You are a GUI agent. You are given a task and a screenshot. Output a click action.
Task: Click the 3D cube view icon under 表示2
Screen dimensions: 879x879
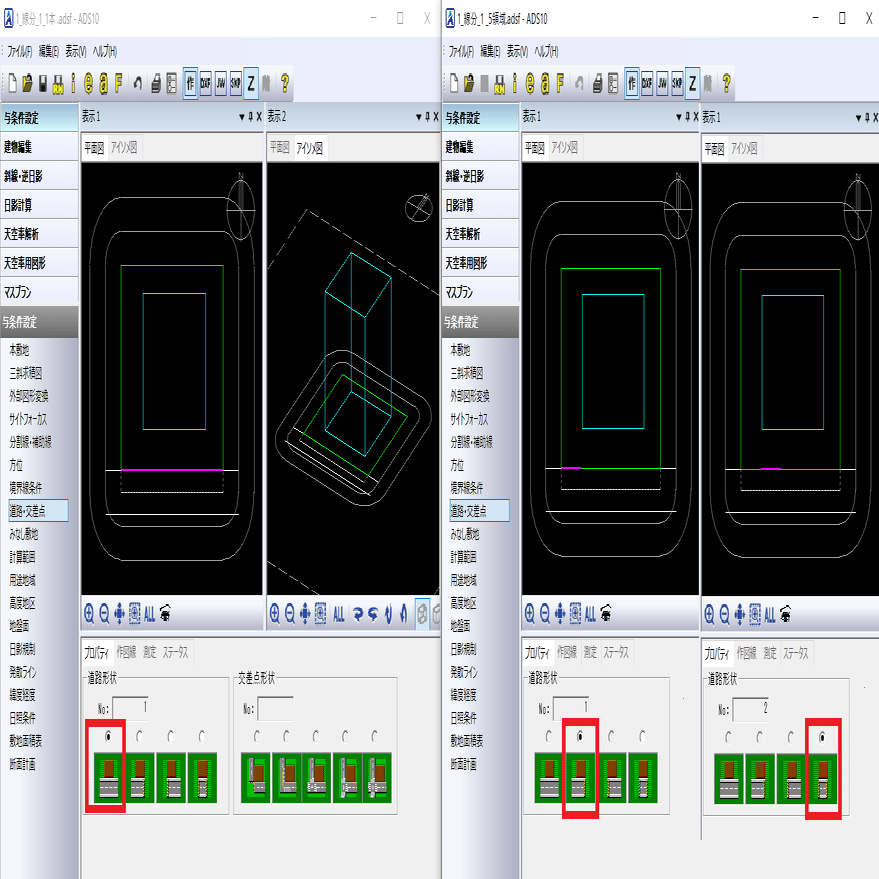[422, 613]
